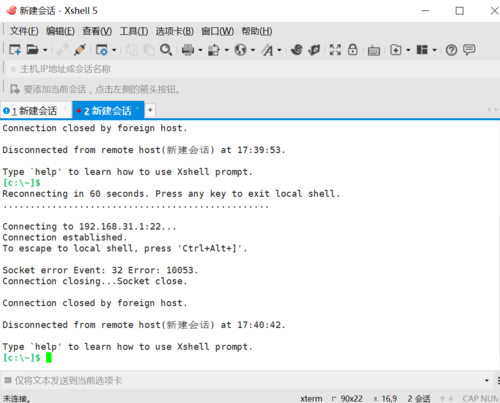Screen dimensions: 500x403
Task: Open the 窗口(W) menu
Action: pyautogui.click(x=217, y=31)
